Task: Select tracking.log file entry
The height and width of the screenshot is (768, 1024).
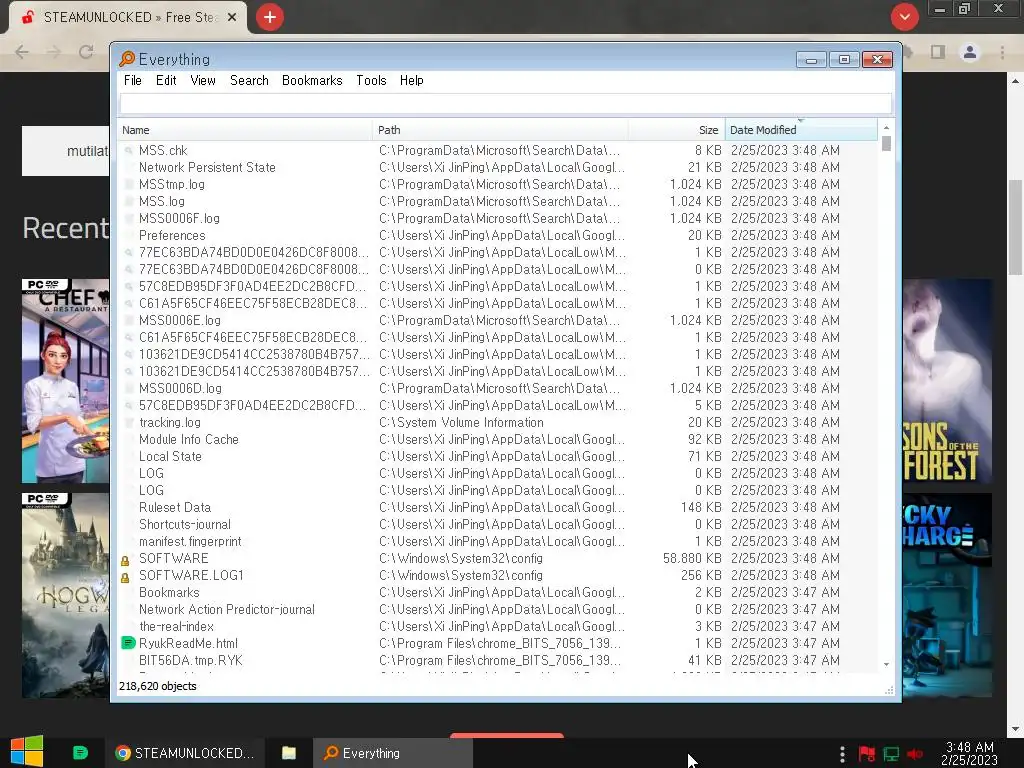Action: (170, 423)
